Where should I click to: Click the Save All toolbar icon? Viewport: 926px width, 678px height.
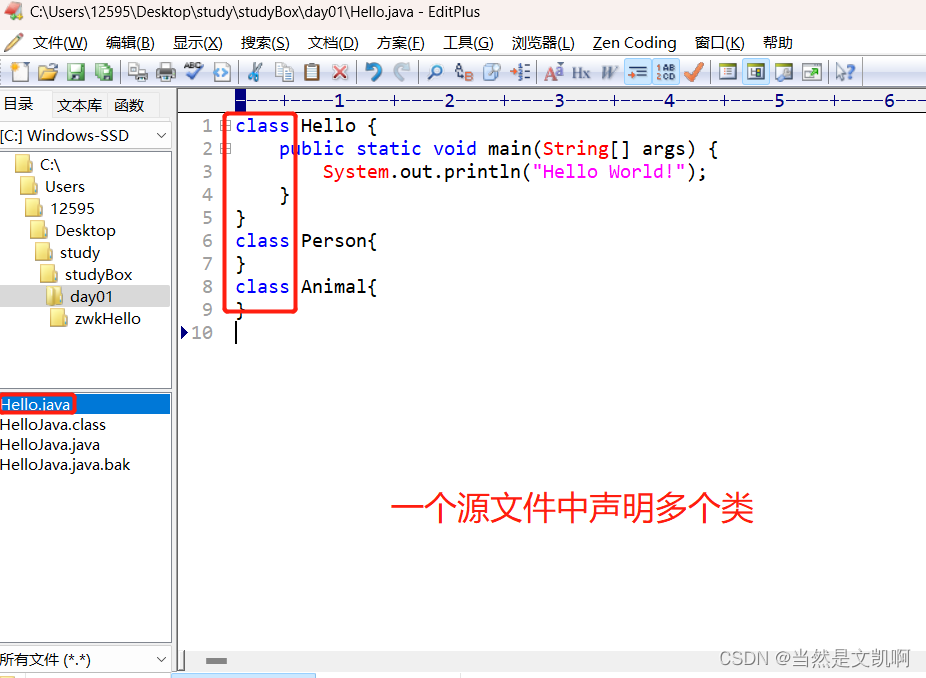click(102, 71)
